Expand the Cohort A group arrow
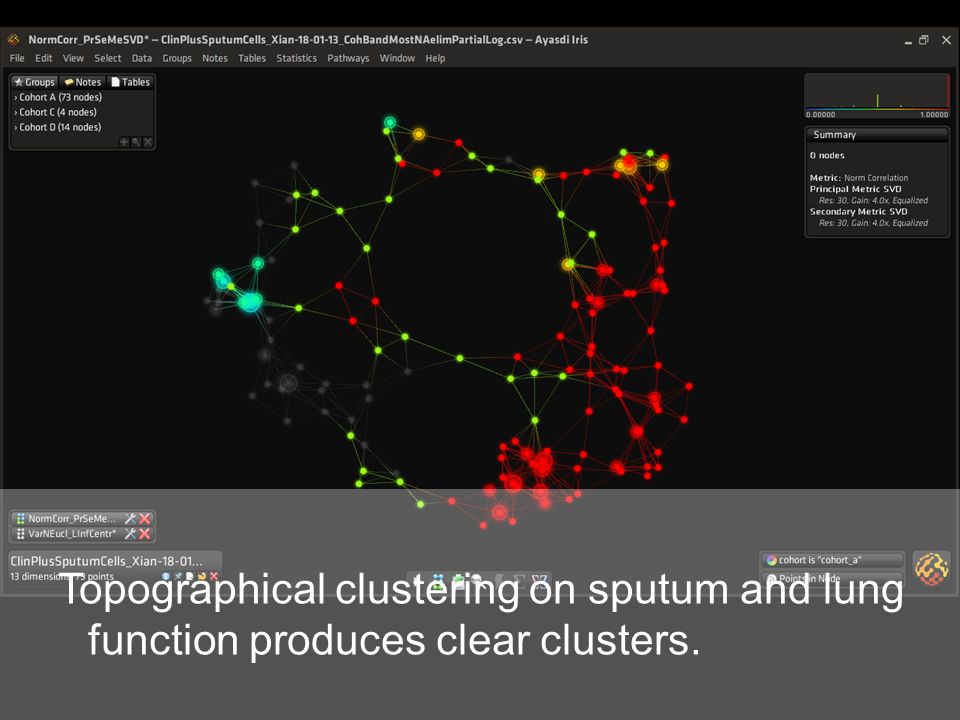960x720 pixels. (x=15, y=97)
